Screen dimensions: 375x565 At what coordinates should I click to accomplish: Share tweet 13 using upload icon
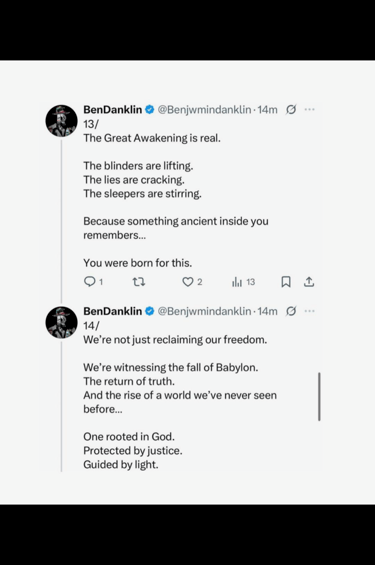pos(309,282)
